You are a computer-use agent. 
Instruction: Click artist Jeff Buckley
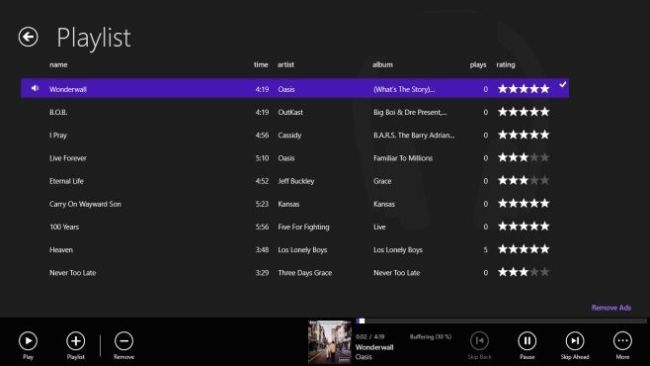[x=296, y=181]
